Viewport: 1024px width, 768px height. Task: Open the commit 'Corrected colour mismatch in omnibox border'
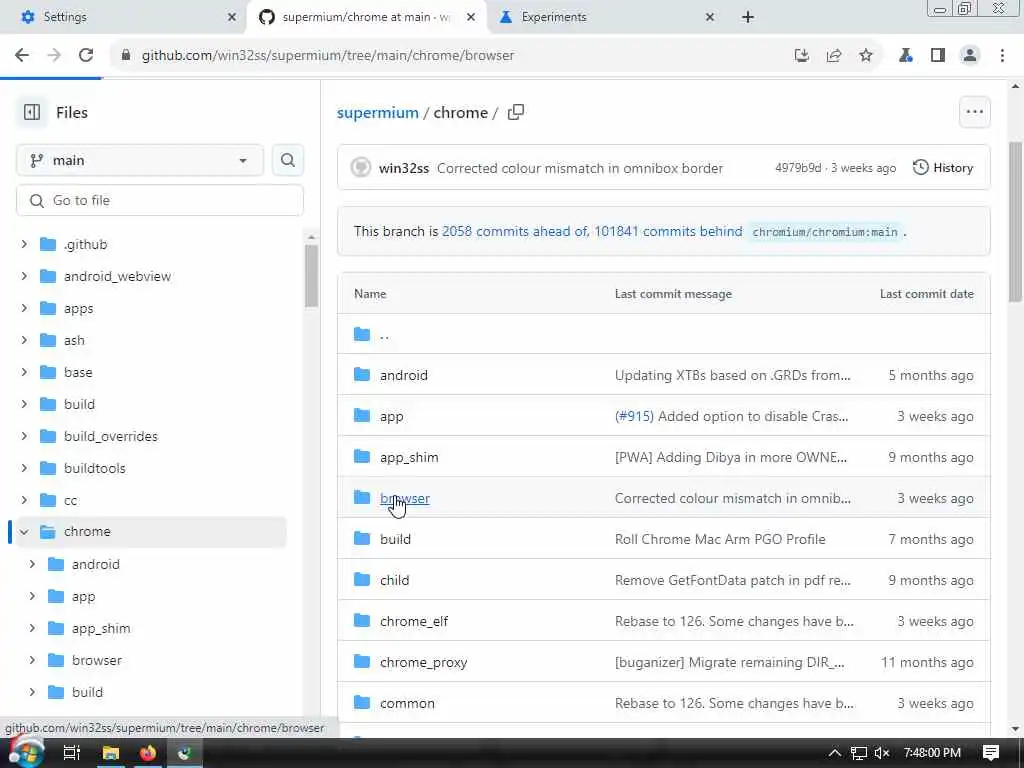tap(580, 168)
